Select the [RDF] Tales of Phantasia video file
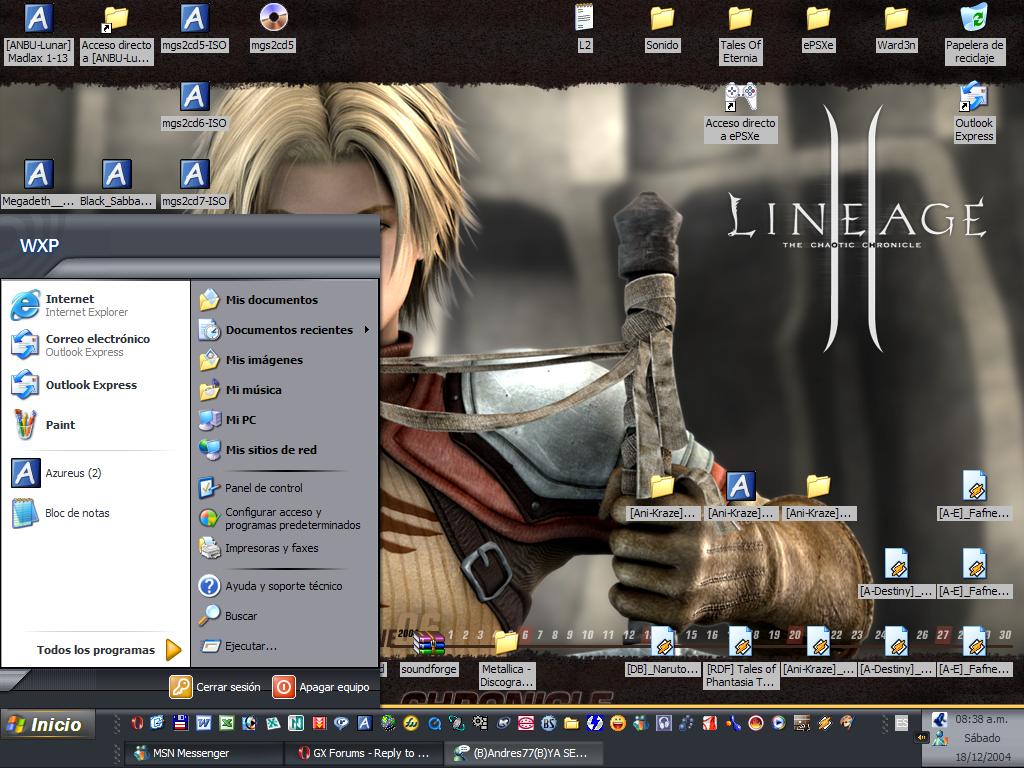 [x=741, y=658]
